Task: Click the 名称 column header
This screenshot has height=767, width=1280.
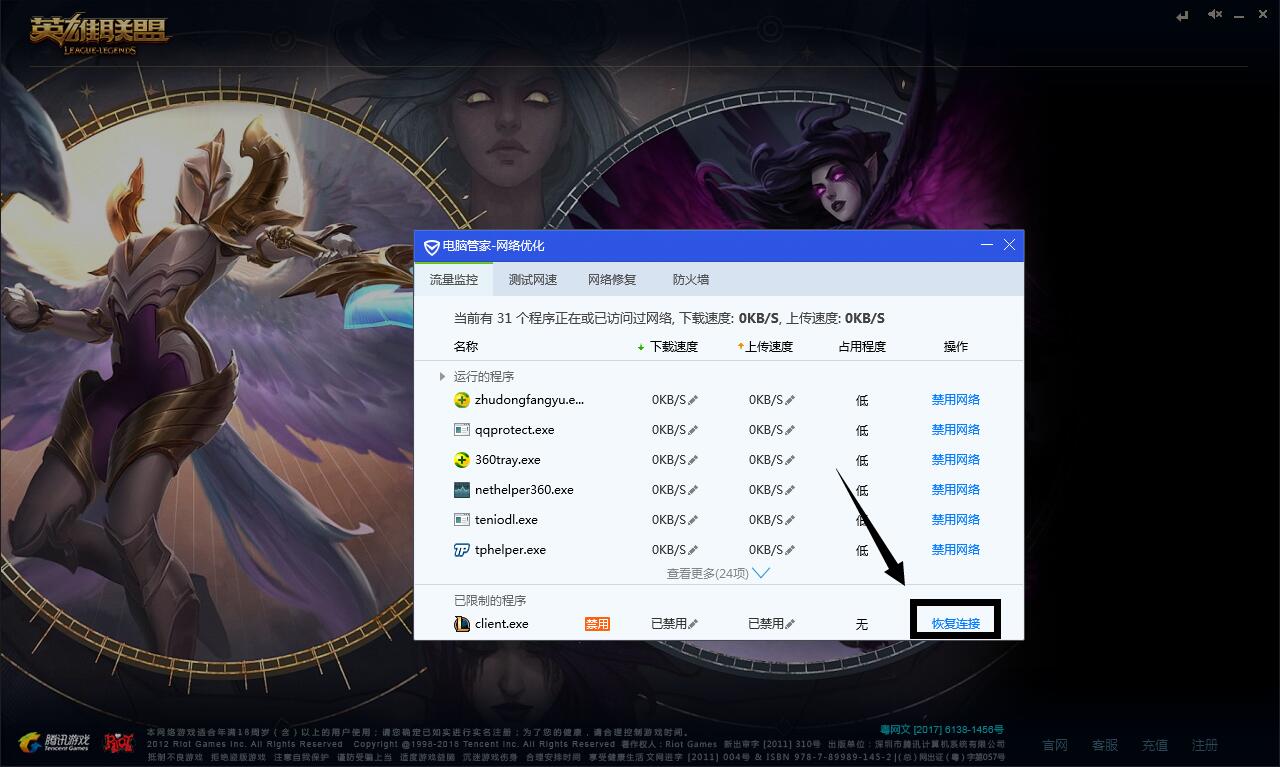Action: click(466, 347)
